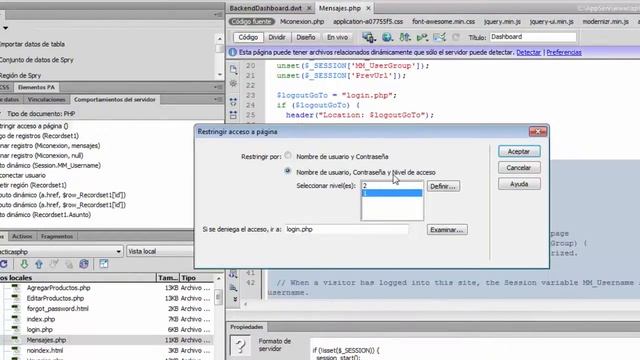The width and height of the screenshot is (640, 360).
Task: Click the 'Si se deniega el acceso' login.php field
Action: (346, 229)
